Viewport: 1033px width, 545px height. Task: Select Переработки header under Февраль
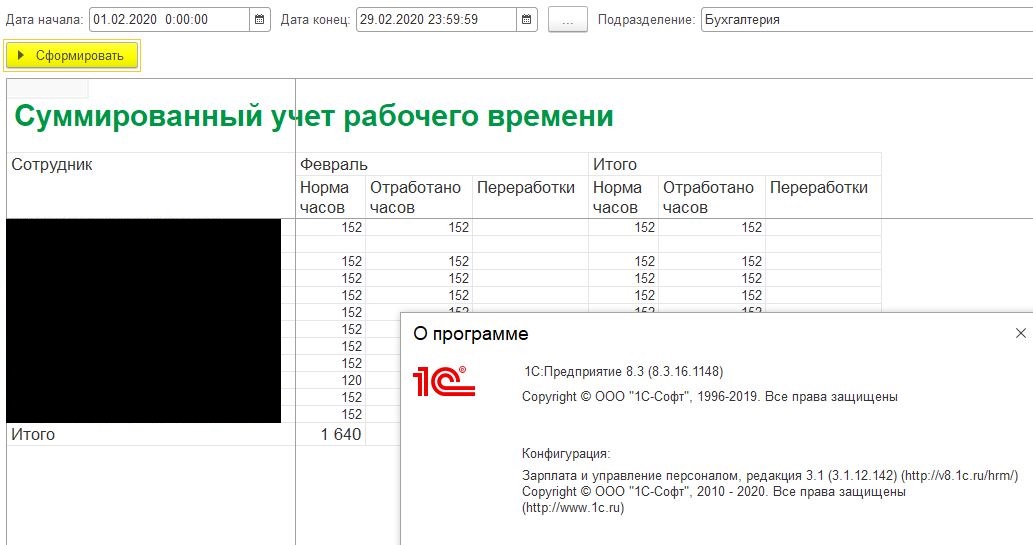tap(530, 197)
